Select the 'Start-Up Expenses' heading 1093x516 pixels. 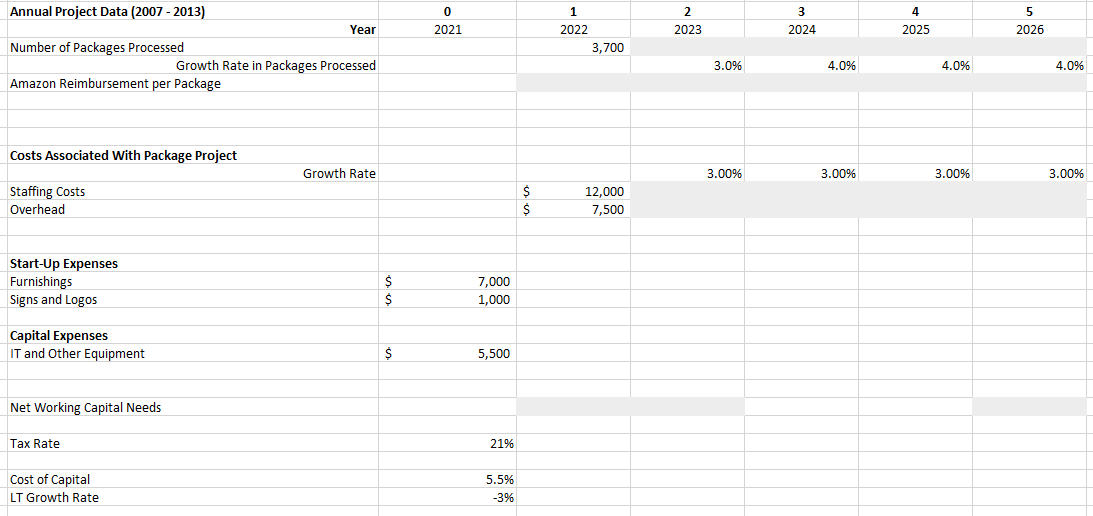click(63, 264)
